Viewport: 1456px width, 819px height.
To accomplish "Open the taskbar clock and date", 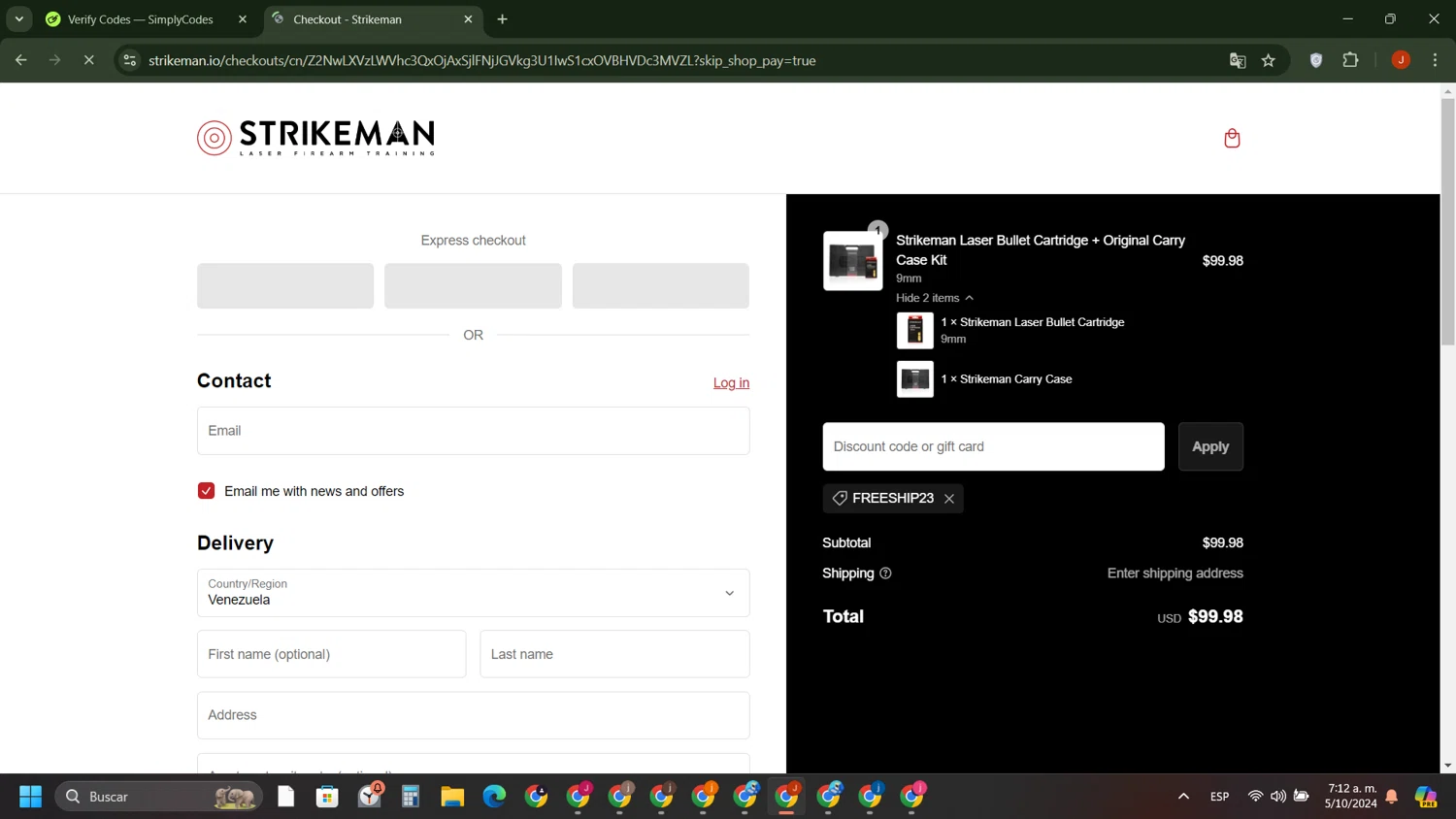I will click(x=1351, y=797).
